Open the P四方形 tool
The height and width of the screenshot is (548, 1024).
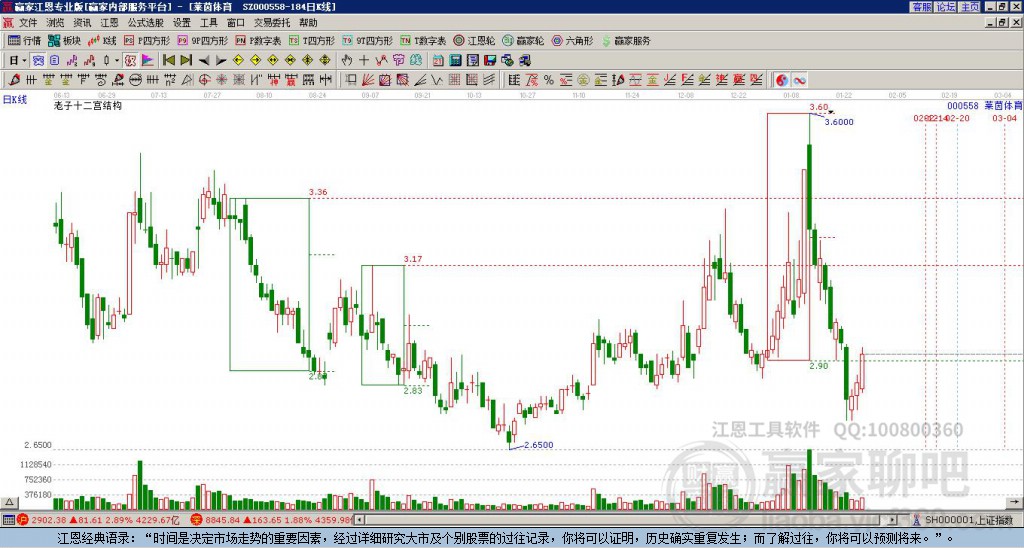point(147,40)
